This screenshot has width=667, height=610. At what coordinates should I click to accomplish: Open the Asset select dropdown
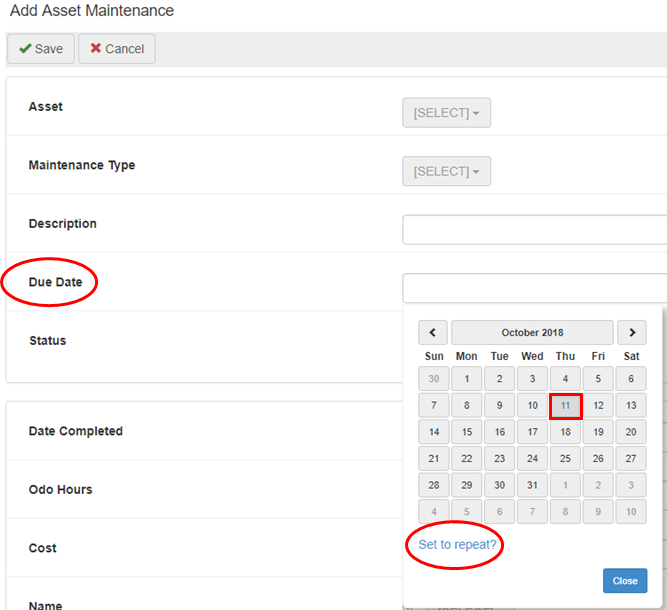[x=446, y=113]
